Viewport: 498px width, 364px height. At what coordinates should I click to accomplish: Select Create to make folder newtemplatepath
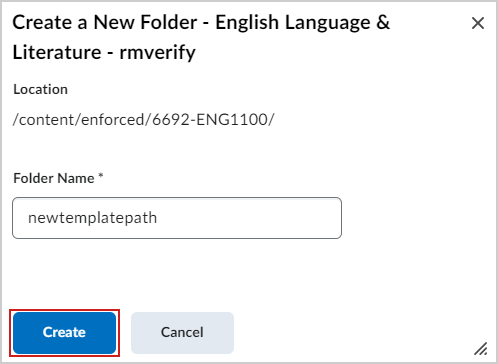[x=64, y=333]
